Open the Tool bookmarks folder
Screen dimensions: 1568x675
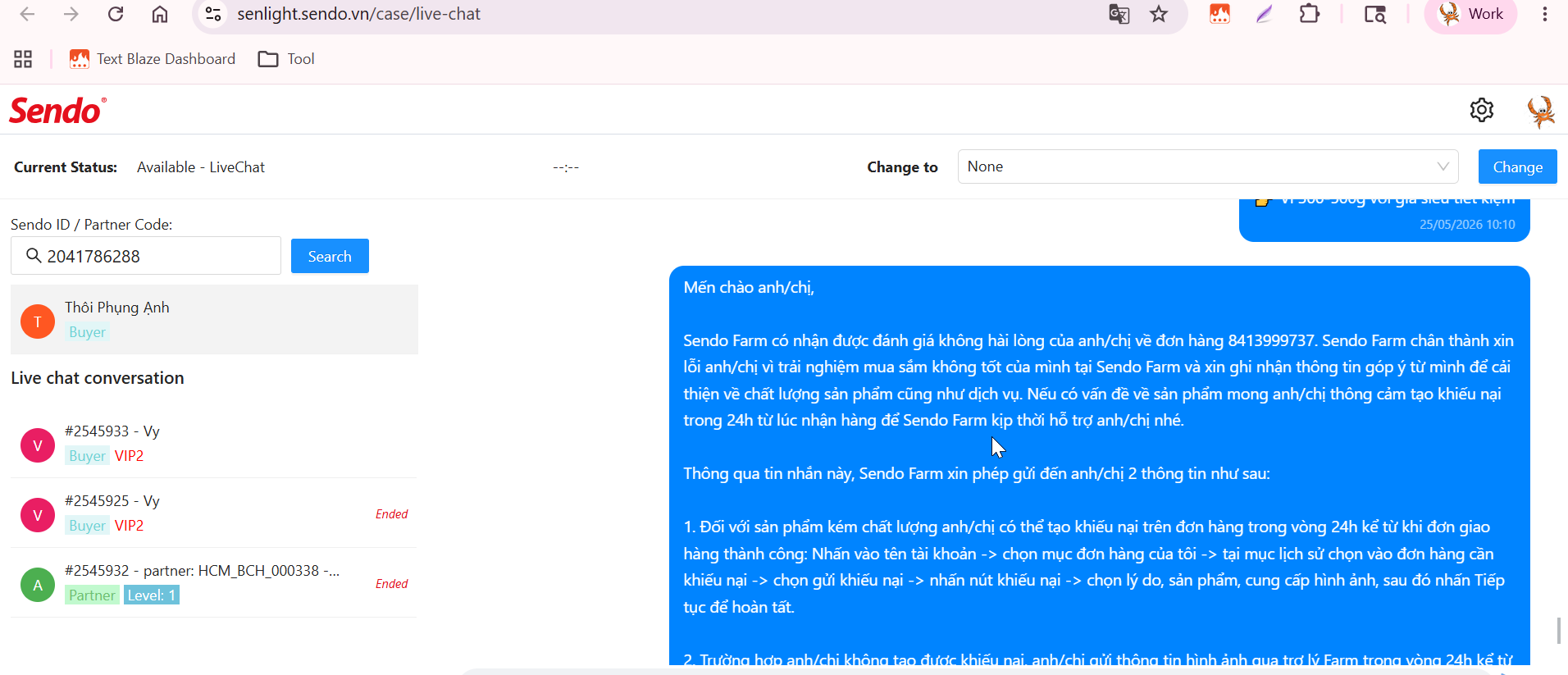(286, 59)
